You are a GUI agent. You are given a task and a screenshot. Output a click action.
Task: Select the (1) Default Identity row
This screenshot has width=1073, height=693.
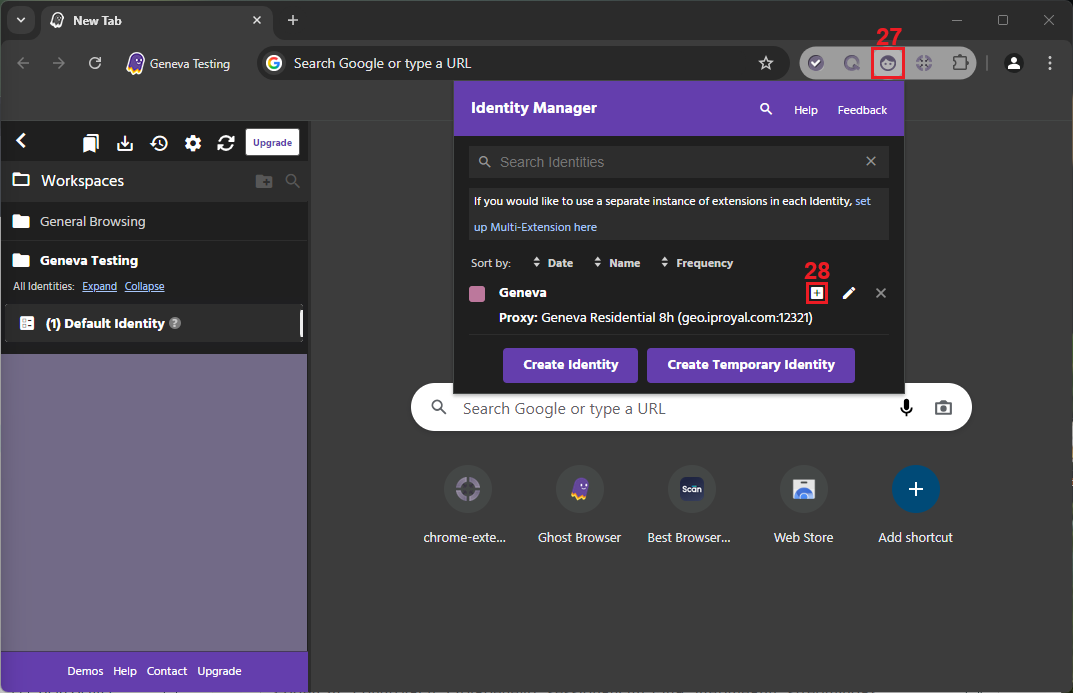pyautogui.click(x=154, y=323)
